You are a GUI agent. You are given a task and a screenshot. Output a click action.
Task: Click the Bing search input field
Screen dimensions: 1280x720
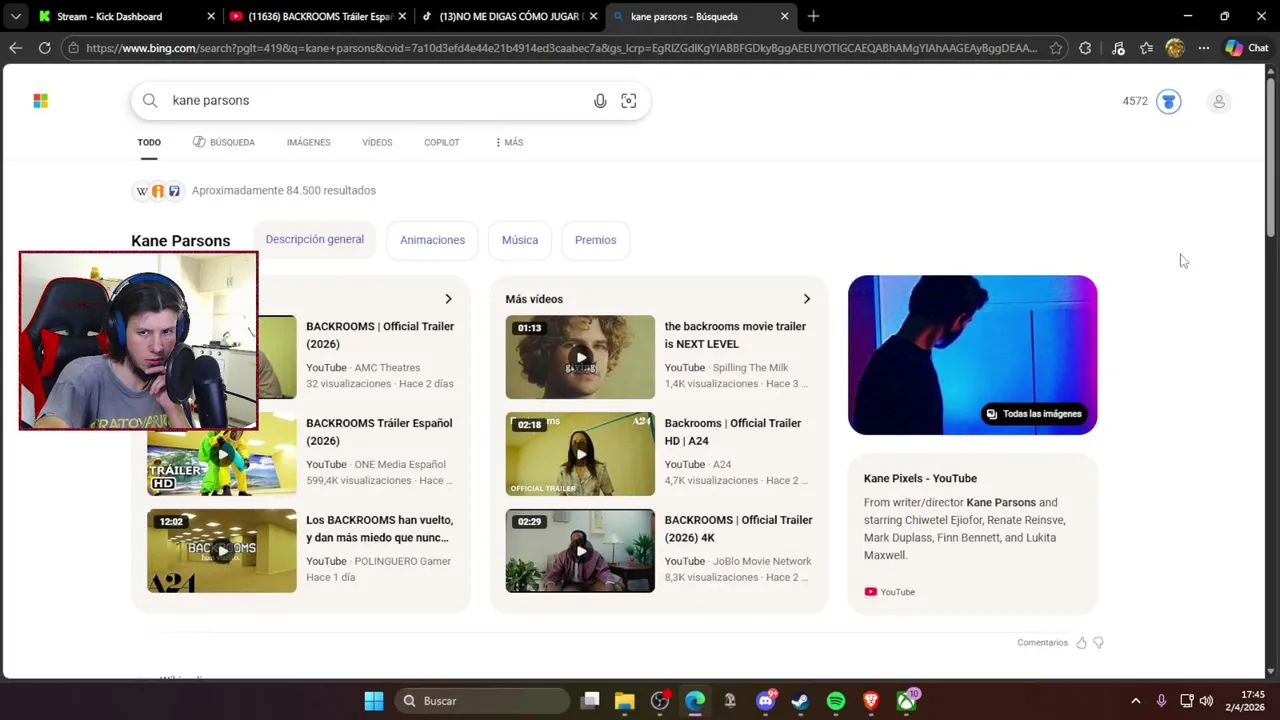coord(375,100)
